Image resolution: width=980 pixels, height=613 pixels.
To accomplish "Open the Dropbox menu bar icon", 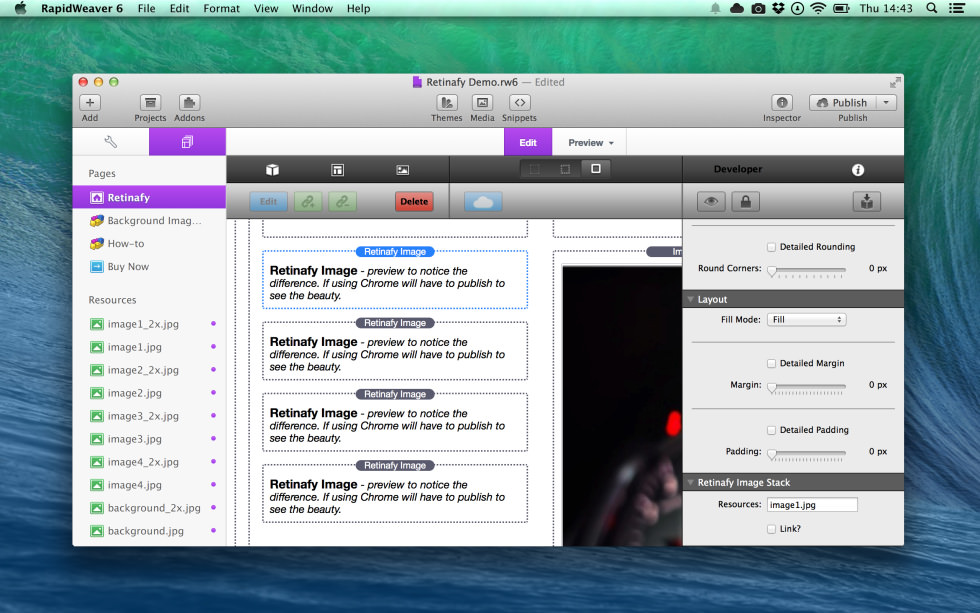I will tap(778, 8).
